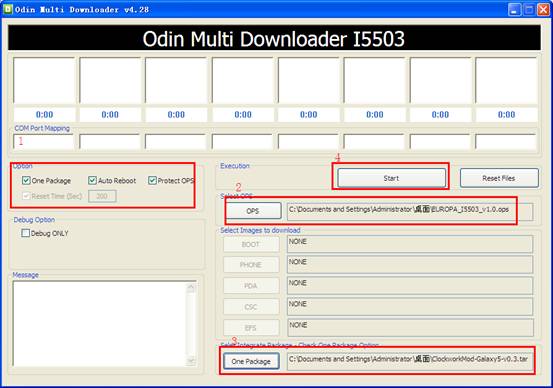Click the Reset Files button
Viewport: 553px width, 388px height.
tap(499, 178)
